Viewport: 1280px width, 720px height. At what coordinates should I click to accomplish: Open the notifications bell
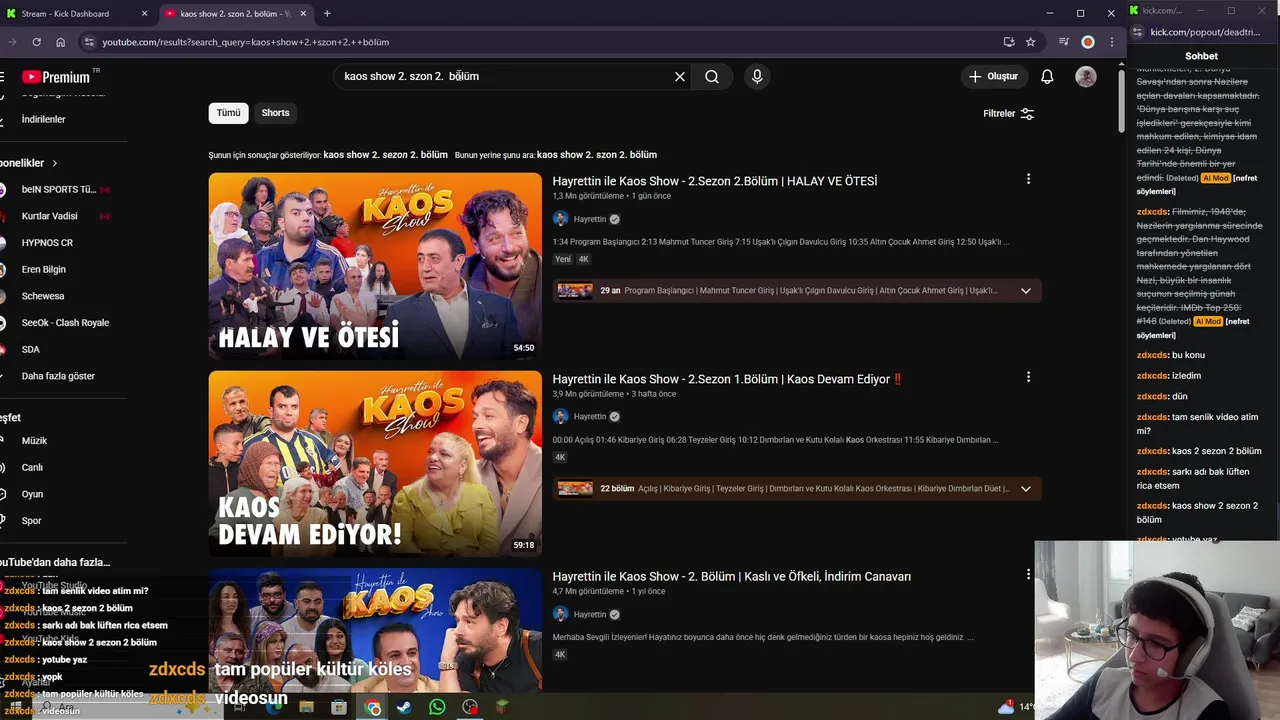pos(1047,76)
